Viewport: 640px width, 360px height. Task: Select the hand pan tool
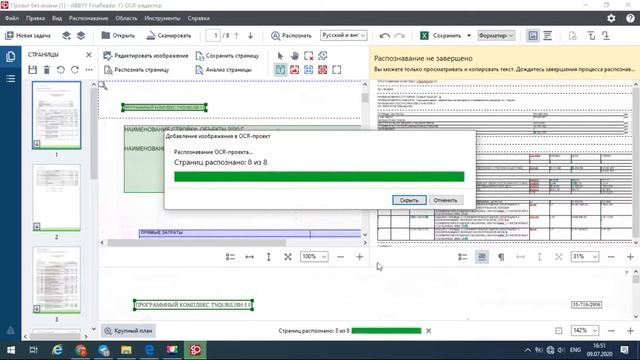[x=294, y=56]
